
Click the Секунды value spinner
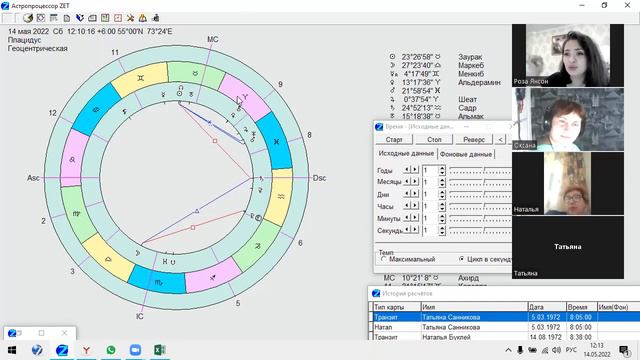point(442,230)
